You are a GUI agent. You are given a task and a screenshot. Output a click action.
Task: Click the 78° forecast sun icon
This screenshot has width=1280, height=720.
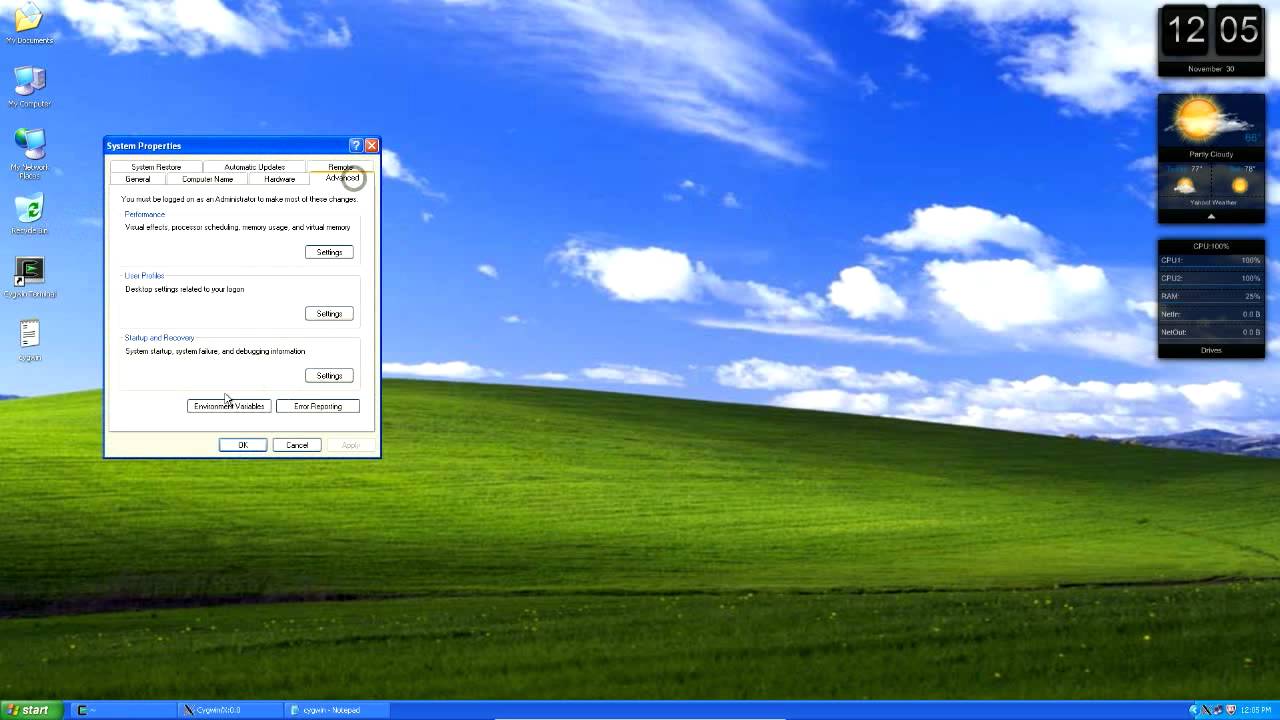click(x=1240, y=185)
